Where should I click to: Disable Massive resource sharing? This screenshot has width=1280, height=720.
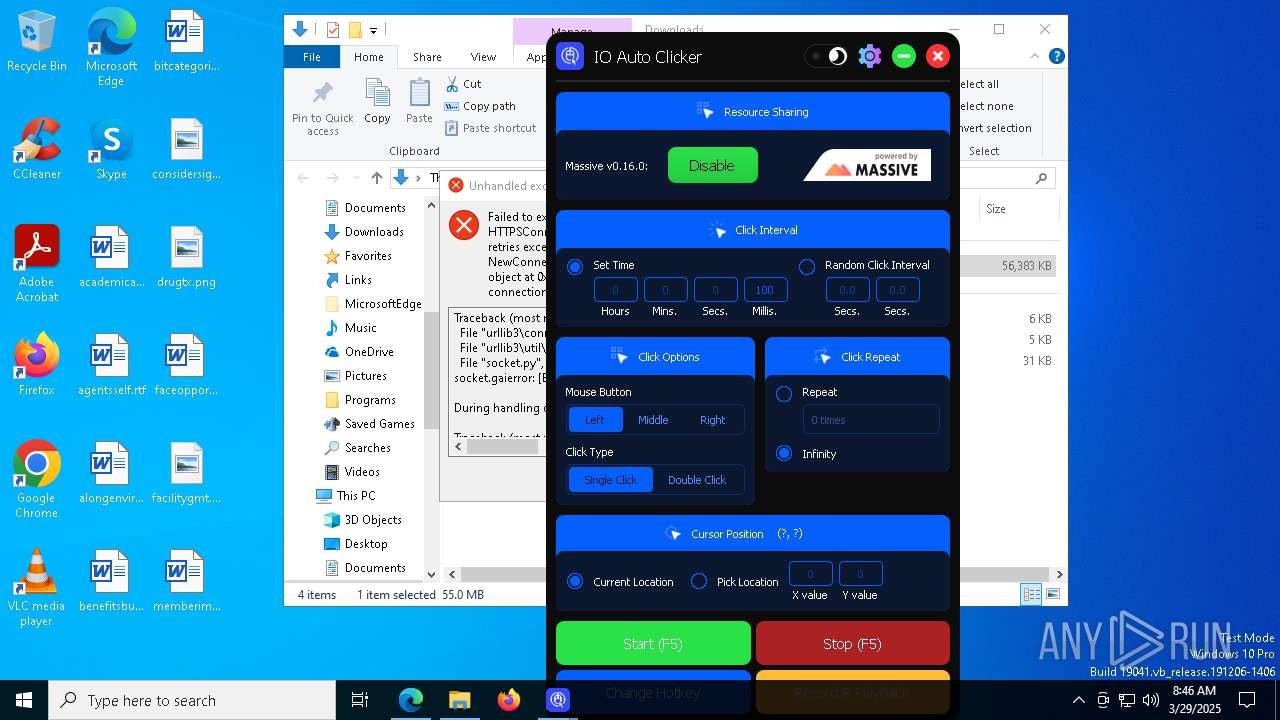click(x=712, y=166)
